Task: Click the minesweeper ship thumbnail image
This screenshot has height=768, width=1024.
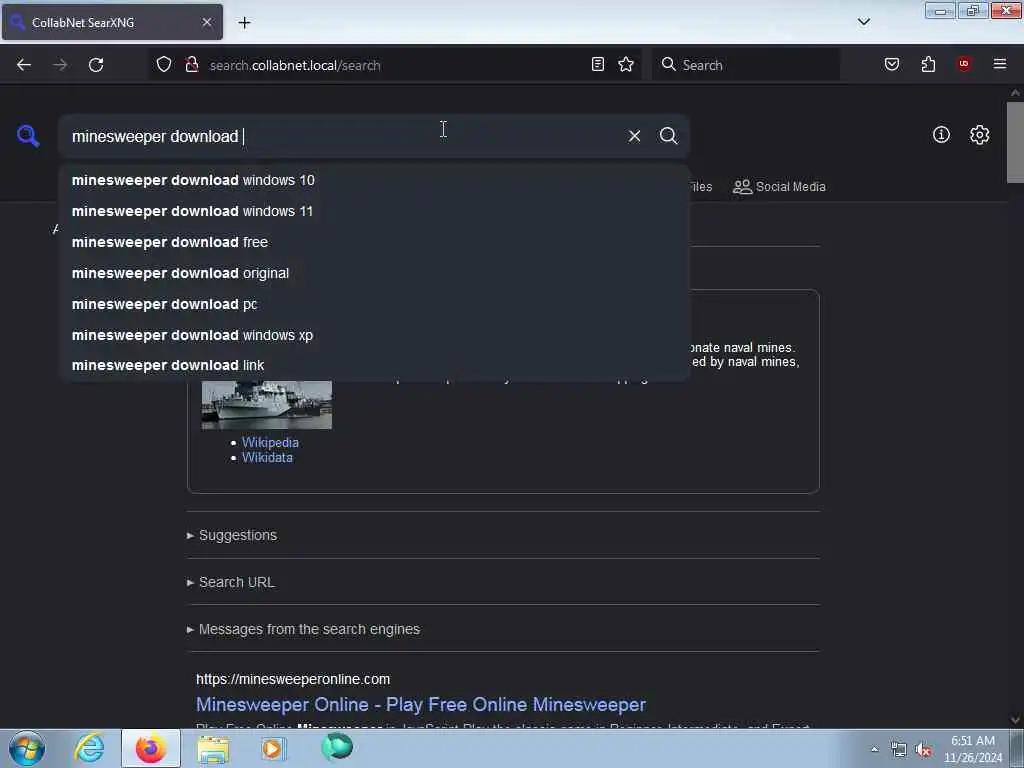Action: click(x=266, y=405)
